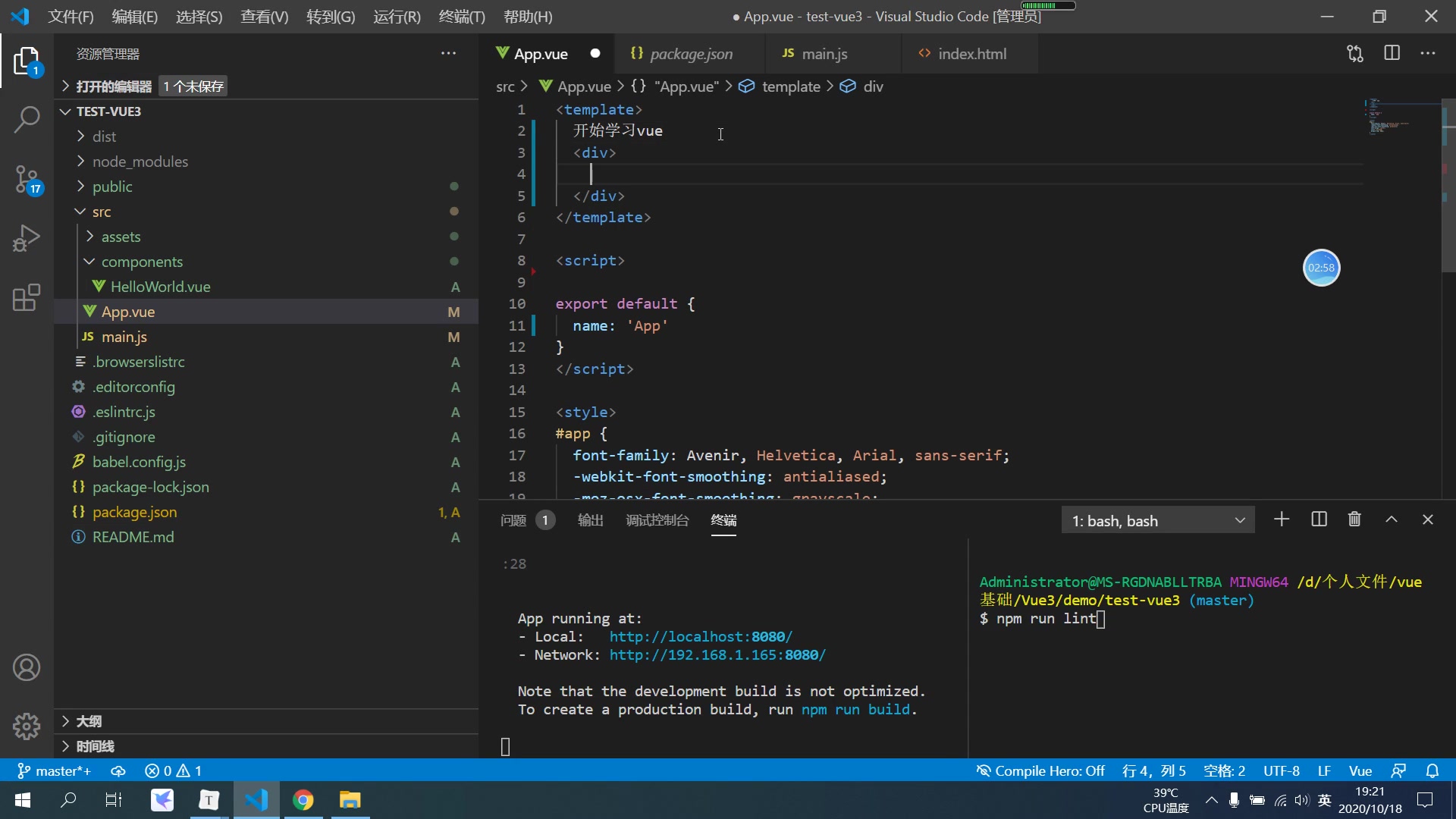Synchronize changes cloud icon in status bar
Image resolution: width=1456 pixels, height=819 pixels.
point(118,770)
